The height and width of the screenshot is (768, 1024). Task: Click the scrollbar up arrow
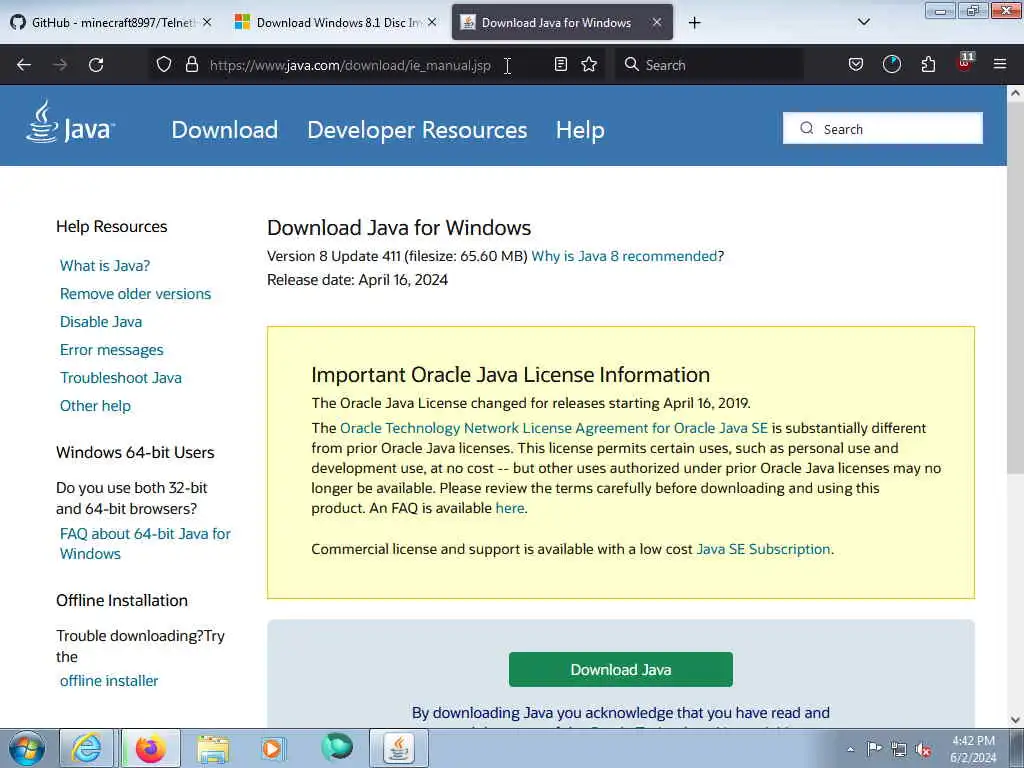[1015, 93]
